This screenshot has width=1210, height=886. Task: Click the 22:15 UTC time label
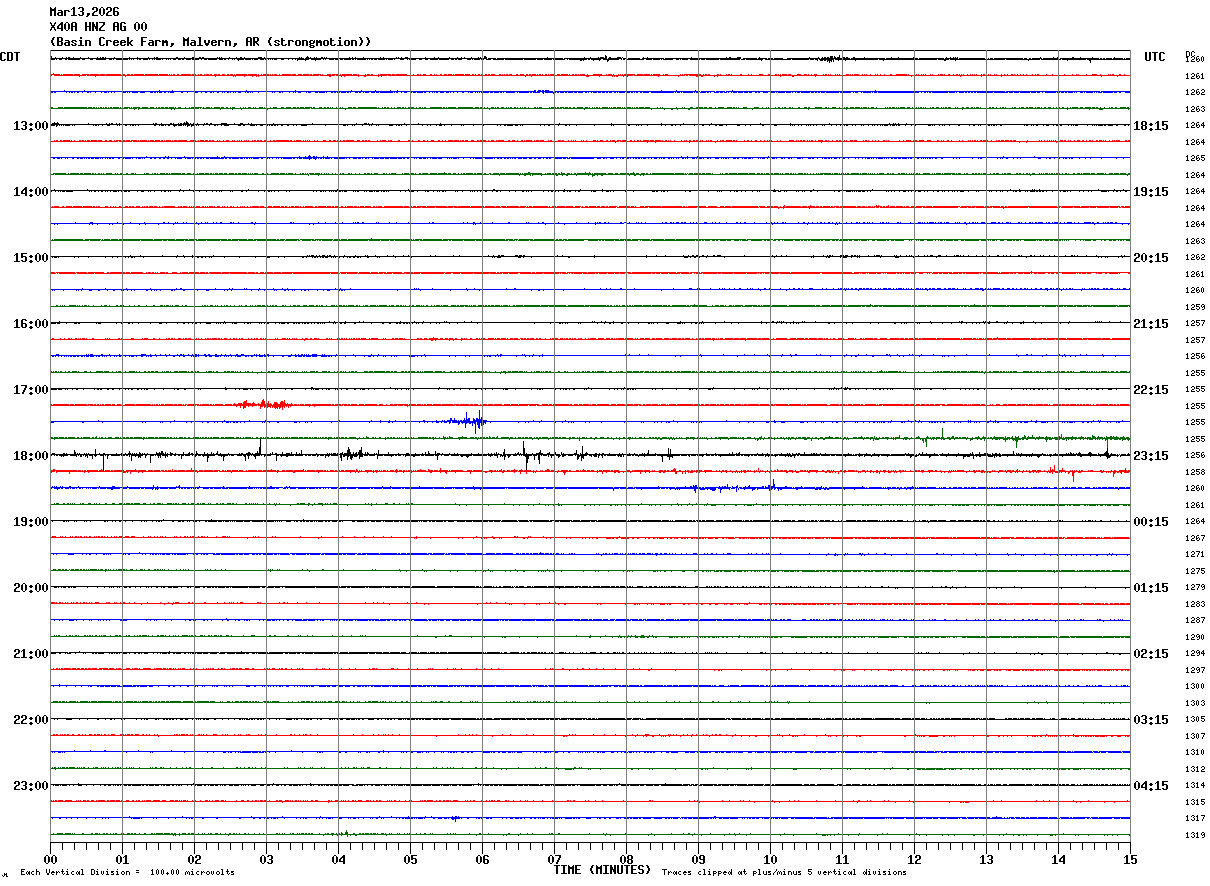point(1151,390)
